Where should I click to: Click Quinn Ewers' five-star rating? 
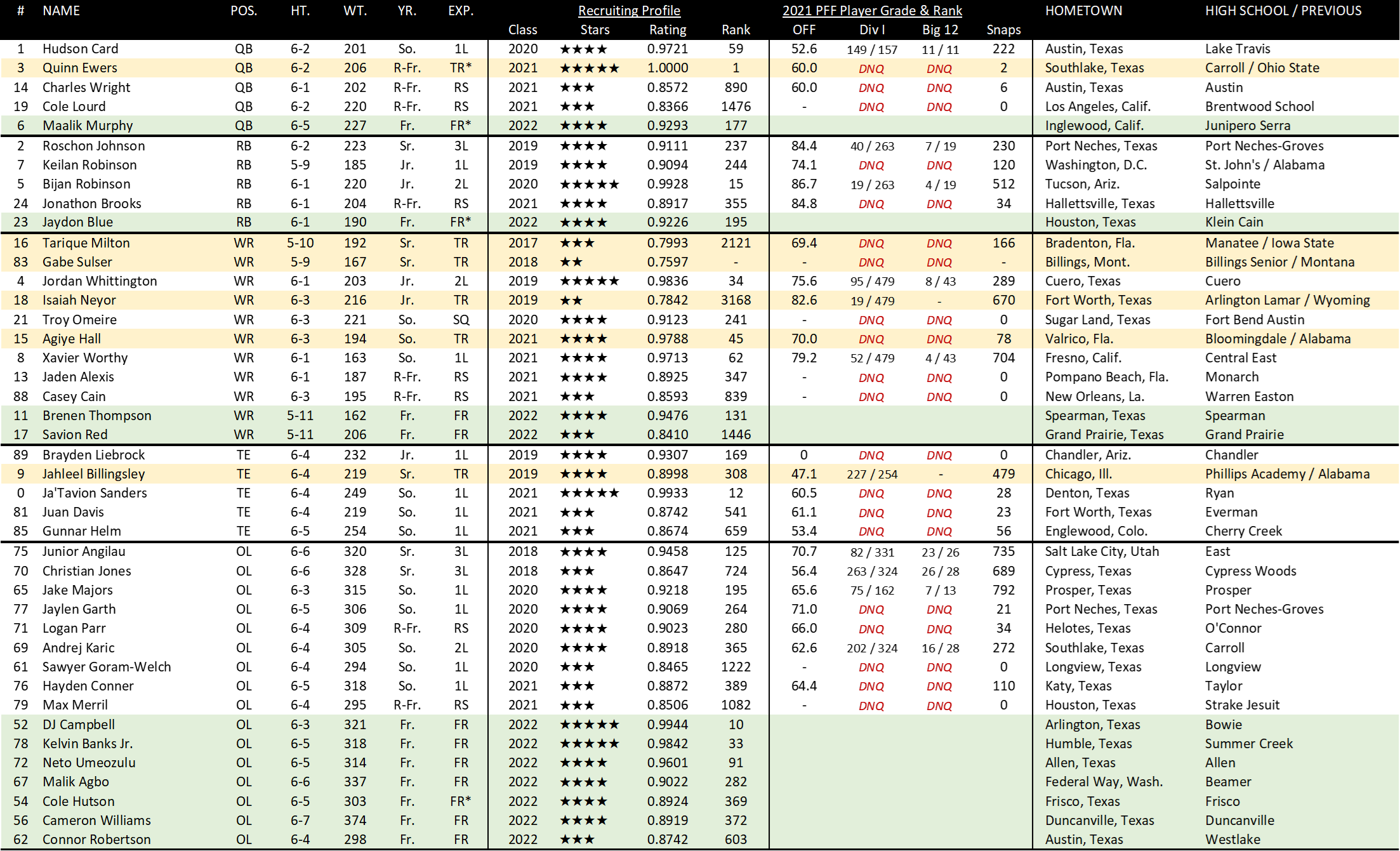[589, 68]
